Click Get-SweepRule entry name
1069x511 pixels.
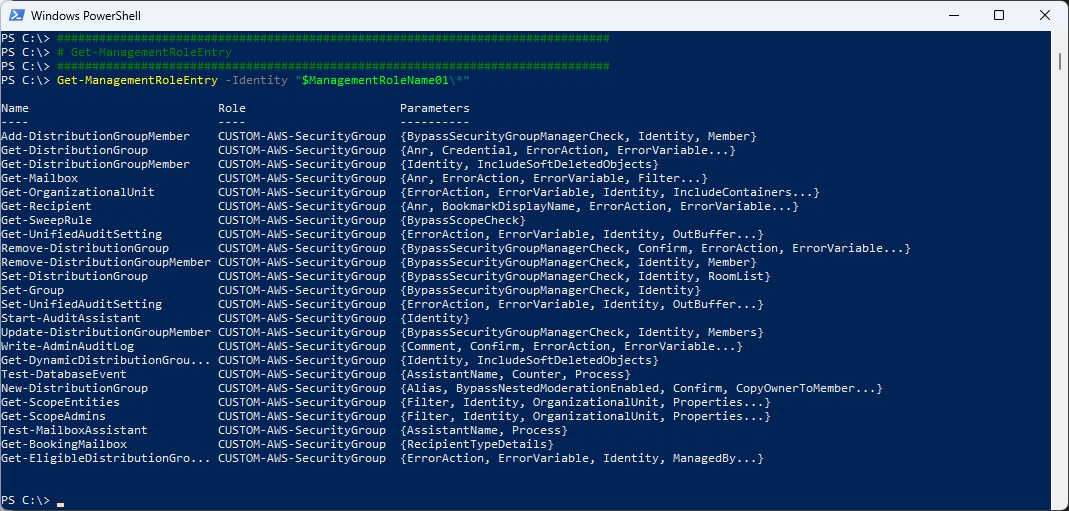click(46, 220)
